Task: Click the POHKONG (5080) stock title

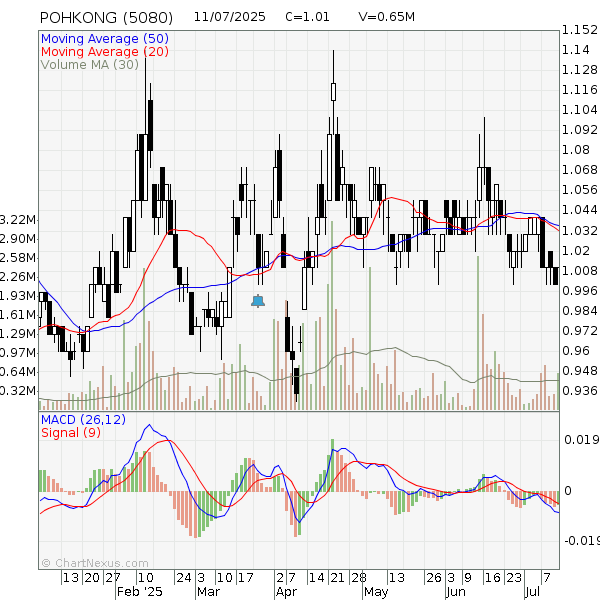Action: pos(106,18)
